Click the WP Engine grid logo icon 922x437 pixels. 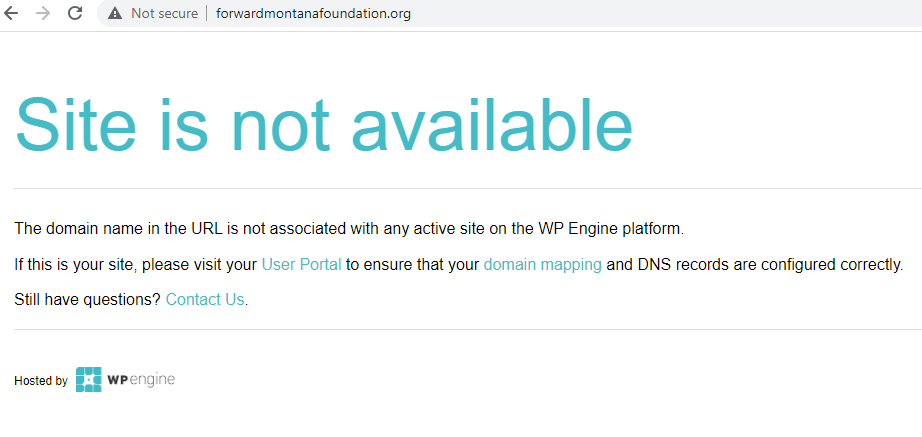coord(88,380)
